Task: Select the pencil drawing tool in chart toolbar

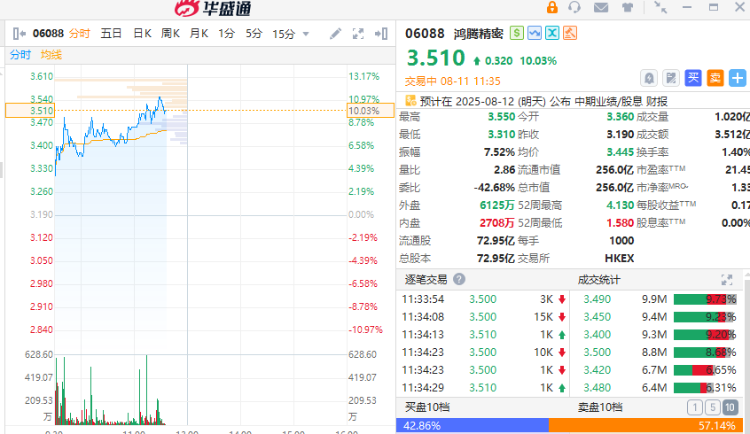Action: (x=334, y=34)
